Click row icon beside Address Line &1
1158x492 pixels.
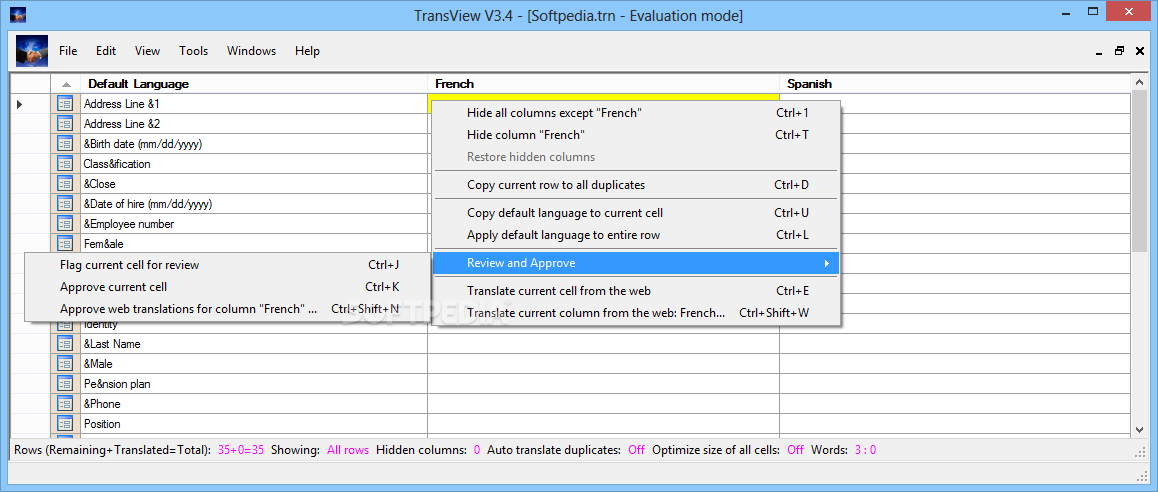(65, 104)
